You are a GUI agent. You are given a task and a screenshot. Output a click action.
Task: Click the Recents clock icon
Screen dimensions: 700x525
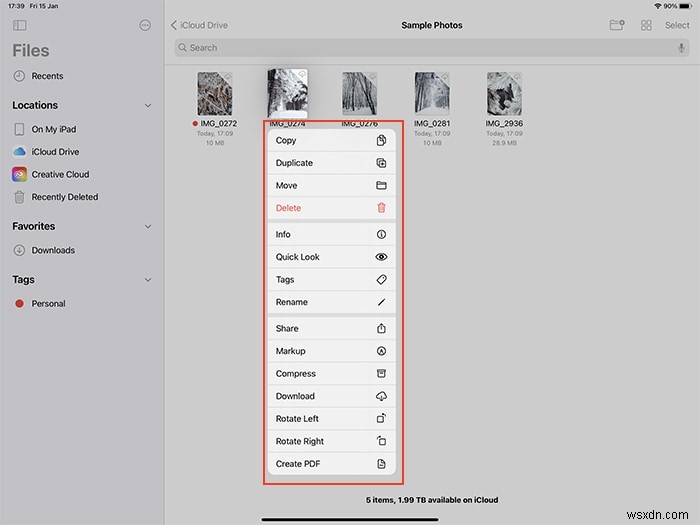pos(19,76)
